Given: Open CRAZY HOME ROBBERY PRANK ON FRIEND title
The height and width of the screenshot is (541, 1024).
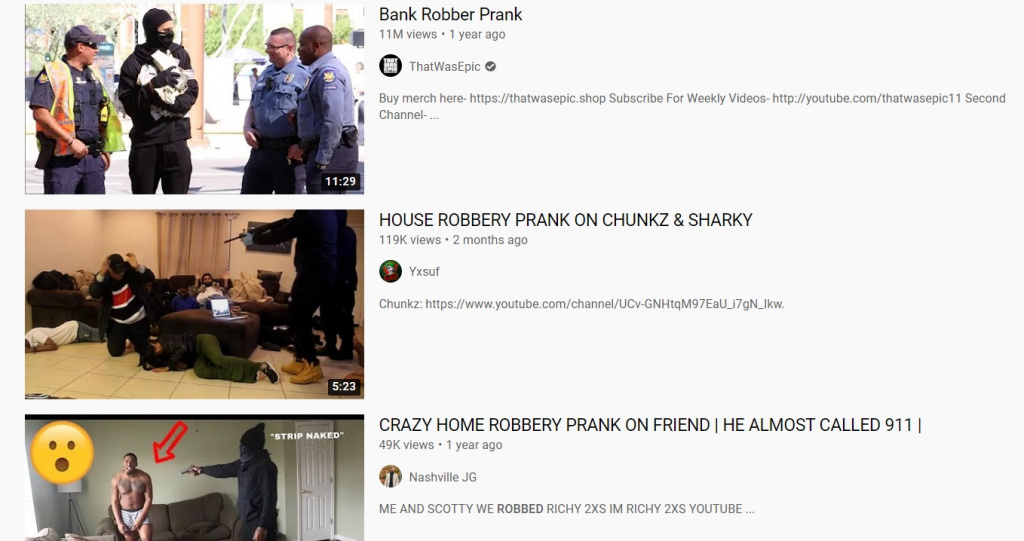Looking at the screenshot, I should (650, 425).
